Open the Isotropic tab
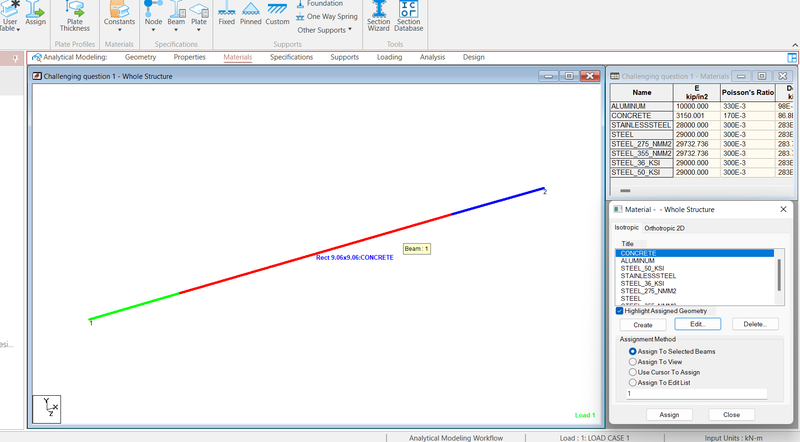The image size is (800, 442). (626, 228)
